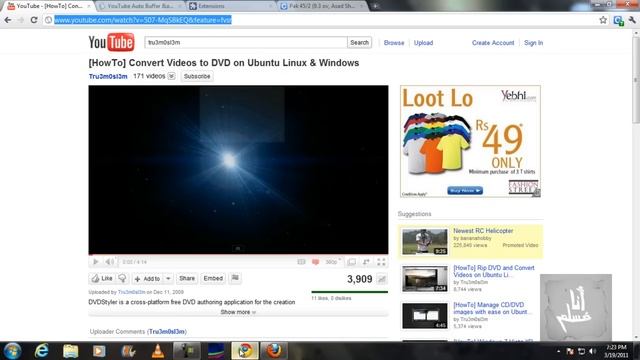This screenshot has width=640, height=360.
Task: Open Windows Explorer folder in taskbar
Action: tap(70, 351)
